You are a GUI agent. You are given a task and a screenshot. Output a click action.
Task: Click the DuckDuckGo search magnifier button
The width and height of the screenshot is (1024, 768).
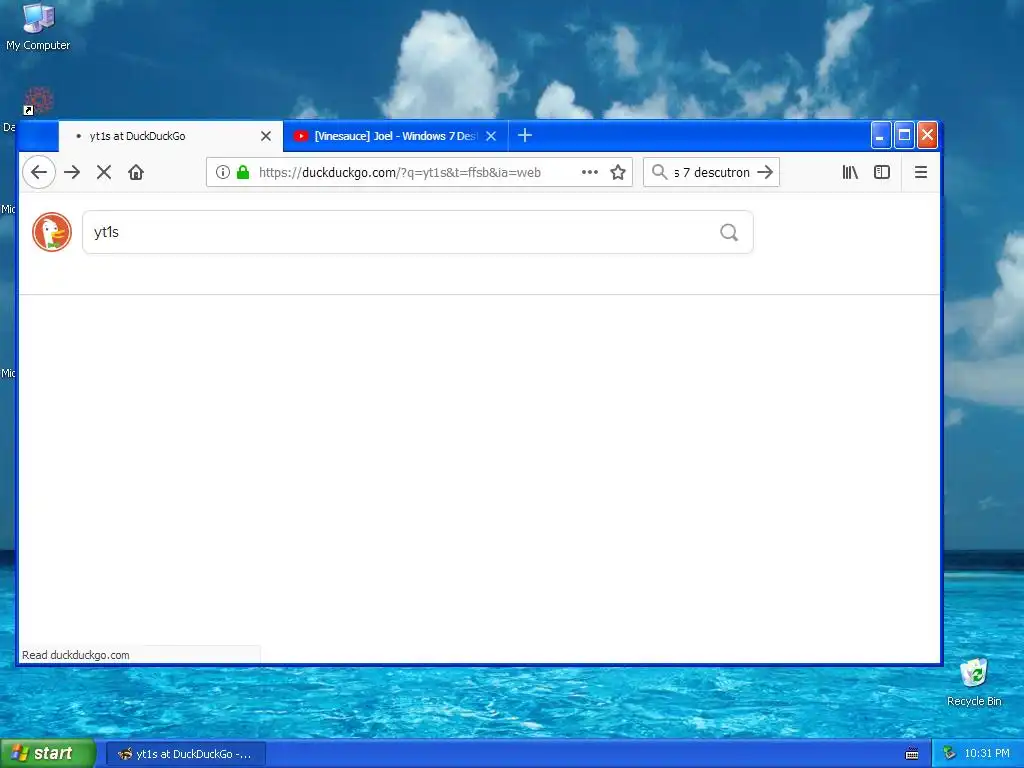coord(729,232)
